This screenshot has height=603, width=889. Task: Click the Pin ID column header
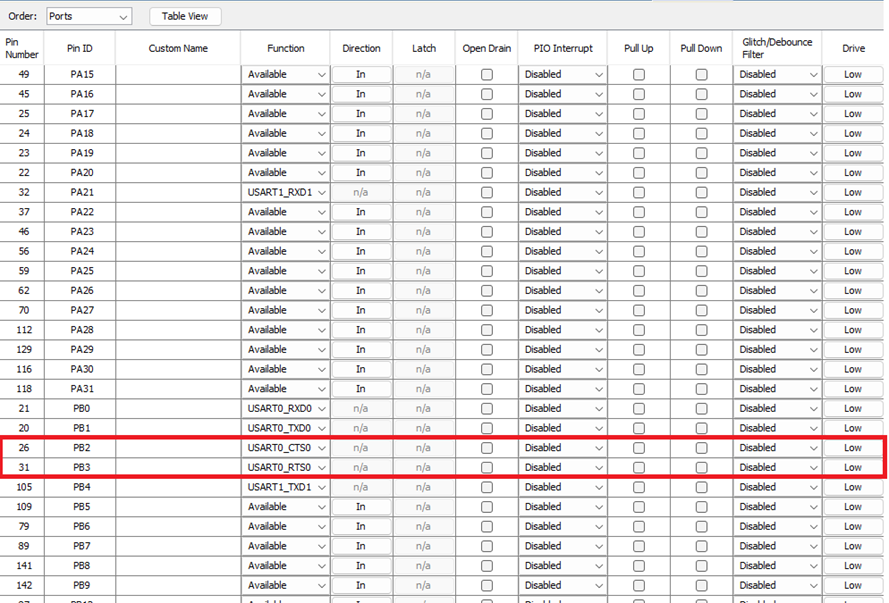[79, 48]
